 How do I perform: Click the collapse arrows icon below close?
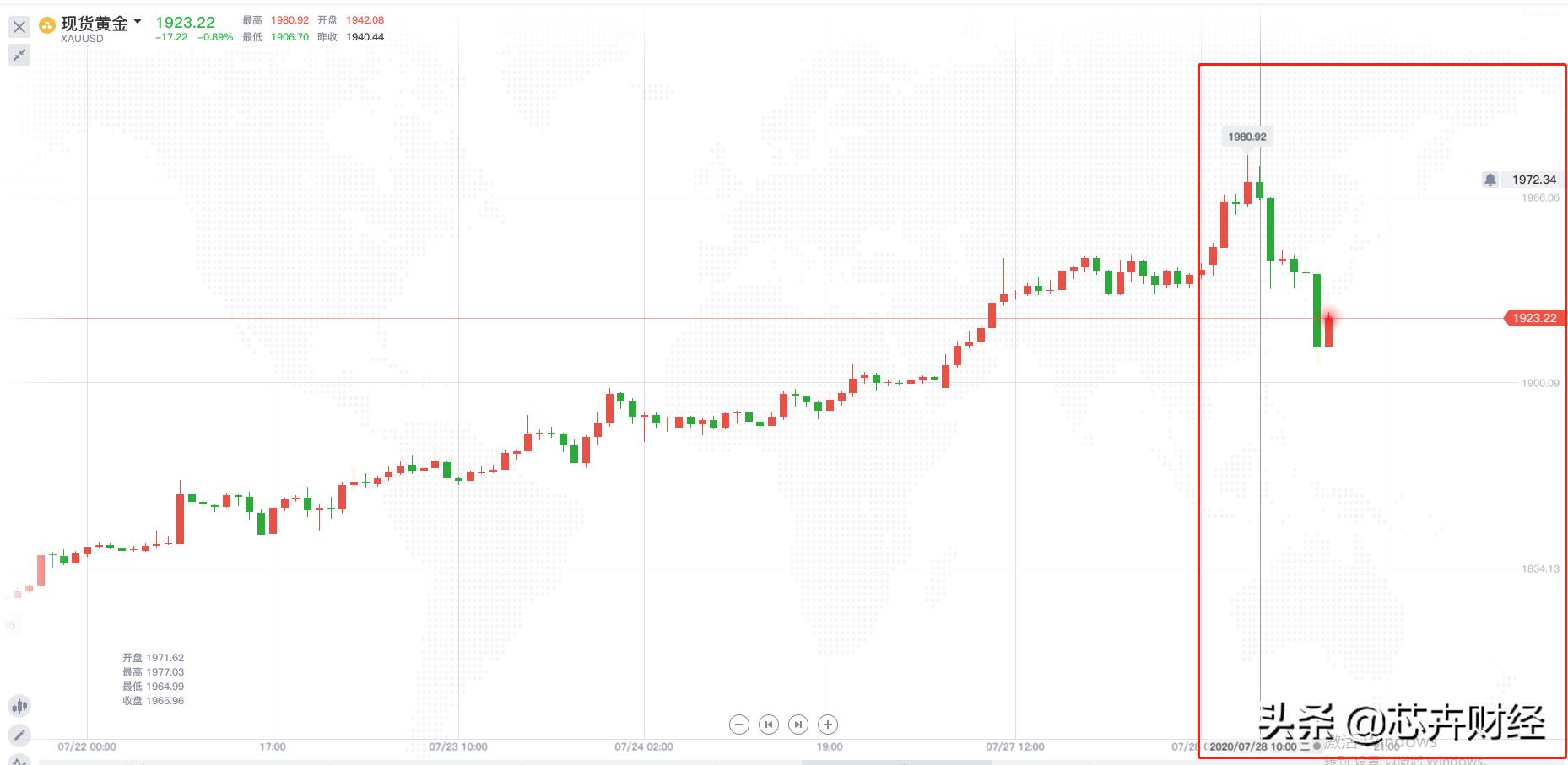19,56
